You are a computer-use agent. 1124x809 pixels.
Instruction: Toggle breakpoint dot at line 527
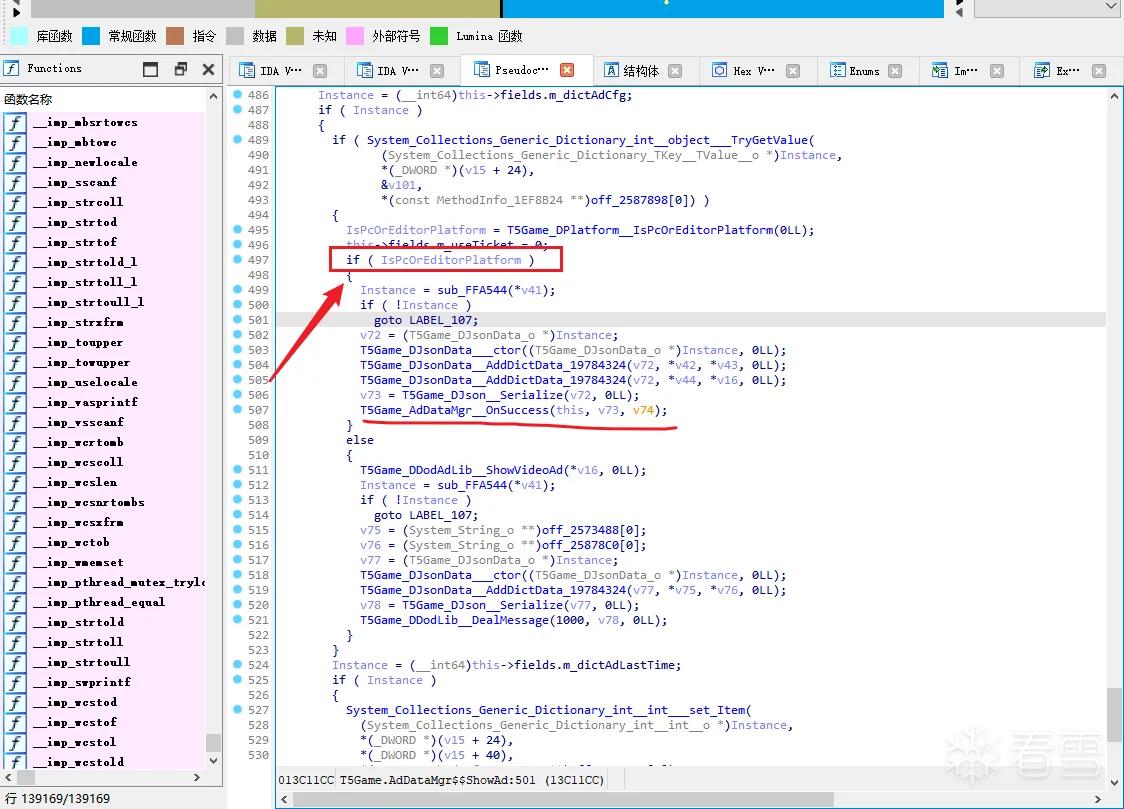(237, 709)
